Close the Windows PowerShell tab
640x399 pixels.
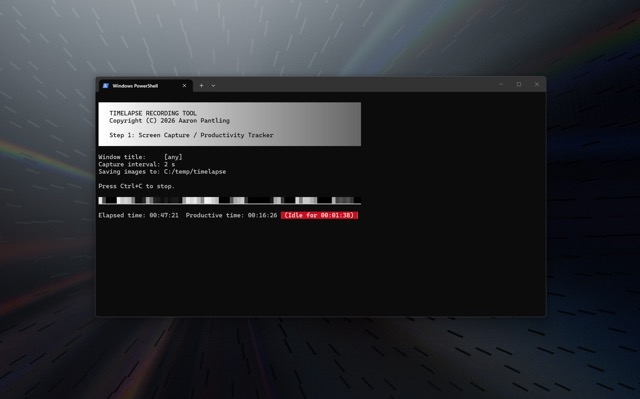(184, 86)
